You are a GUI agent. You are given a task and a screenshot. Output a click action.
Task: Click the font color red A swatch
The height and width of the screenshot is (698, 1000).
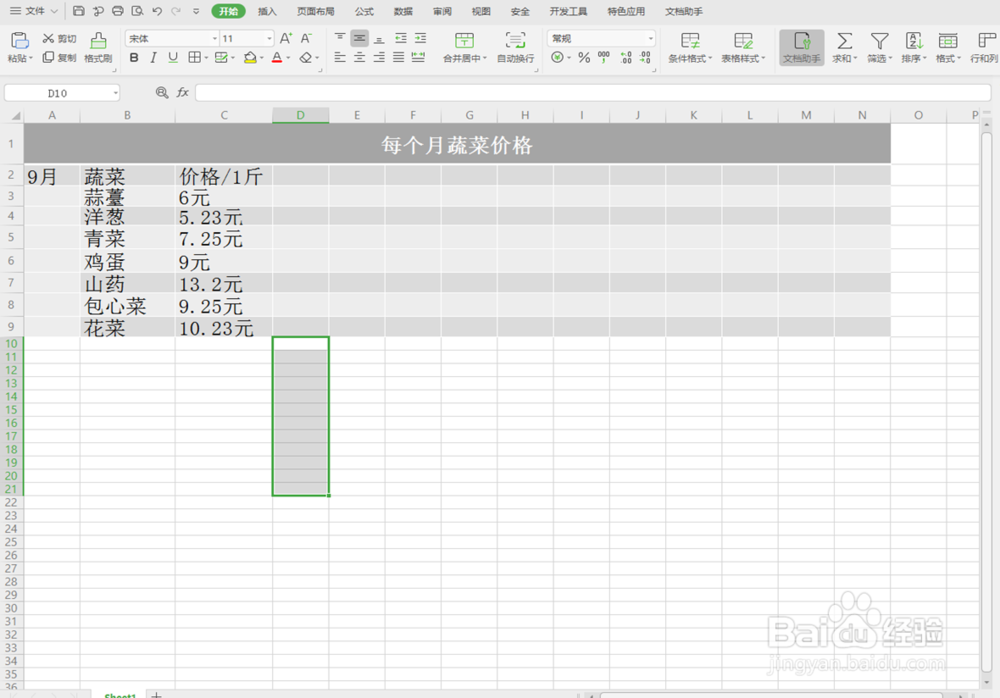[277, 57]
